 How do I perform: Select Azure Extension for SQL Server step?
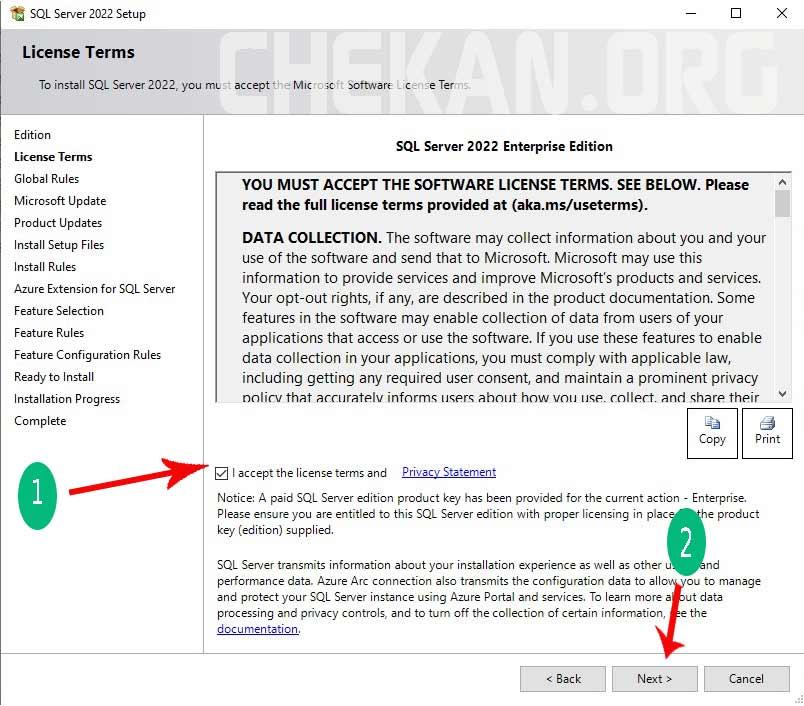tap(94, 289)
